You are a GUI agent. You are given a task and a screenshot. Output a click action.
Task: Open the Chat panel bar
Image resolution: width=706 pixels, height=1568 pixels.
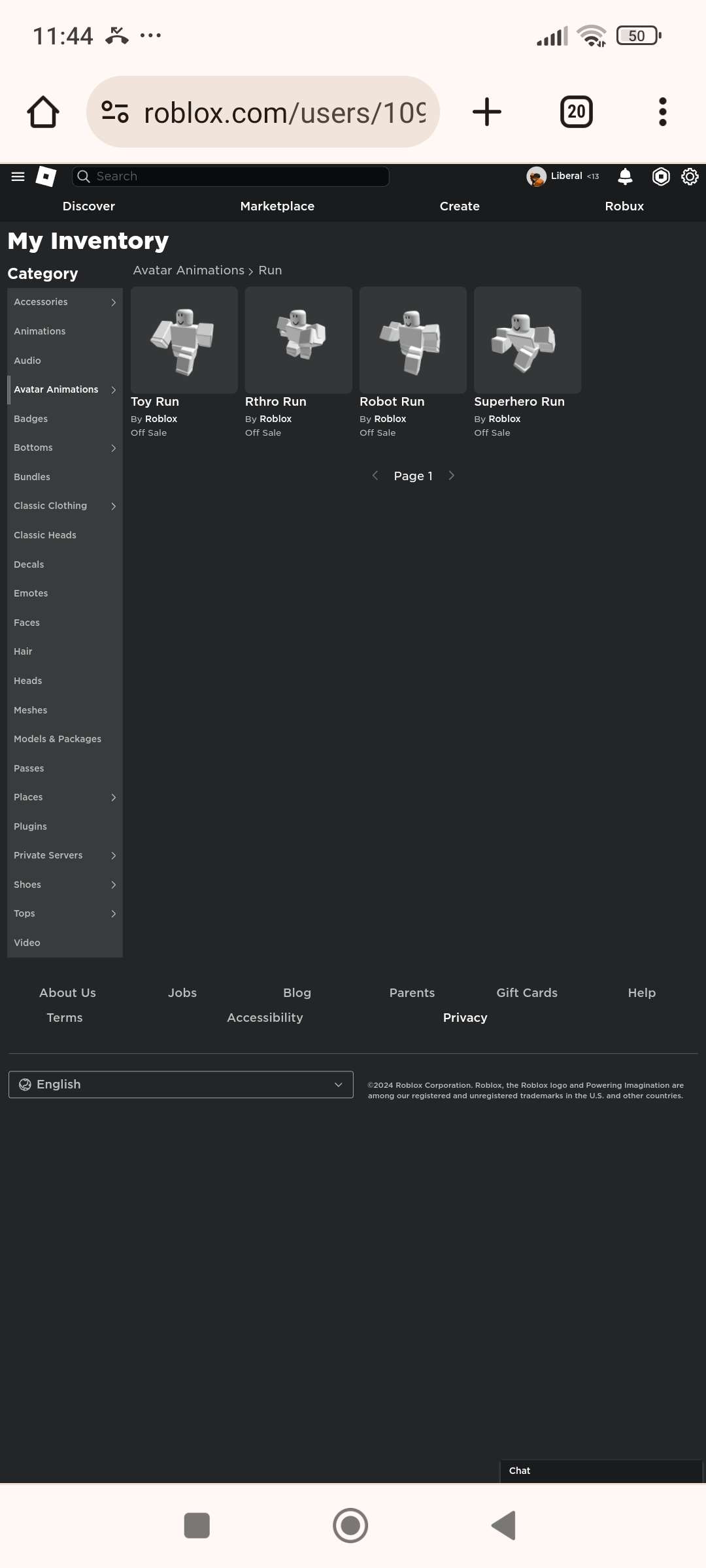[x=601, y=1471]
